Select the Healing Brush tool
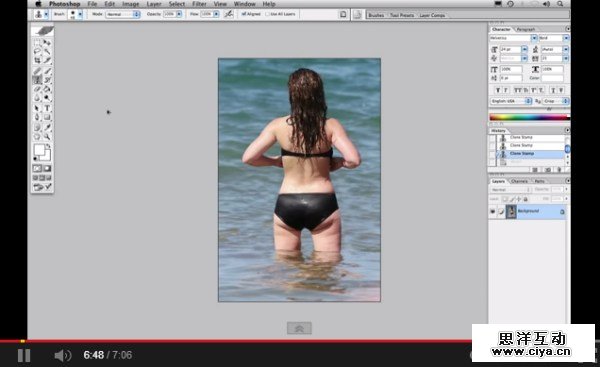600x367 pixels. point(37,71)
